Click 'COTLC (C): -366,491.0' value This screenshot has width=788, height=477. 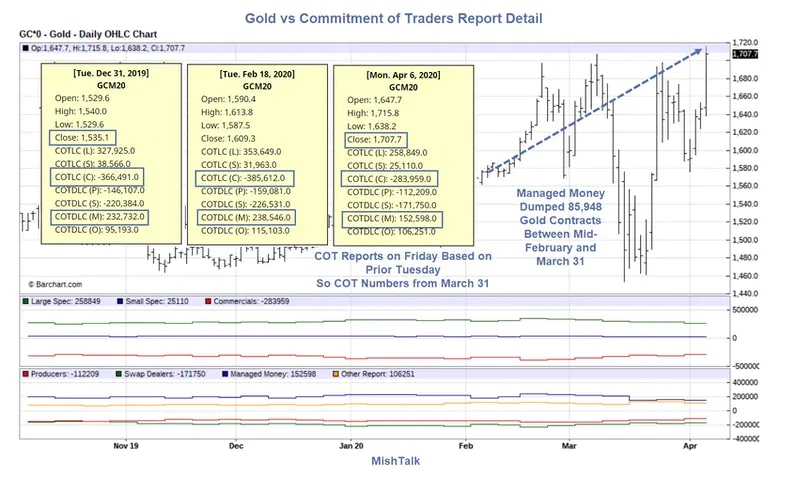pyautogui.click(x=96, y=177)
